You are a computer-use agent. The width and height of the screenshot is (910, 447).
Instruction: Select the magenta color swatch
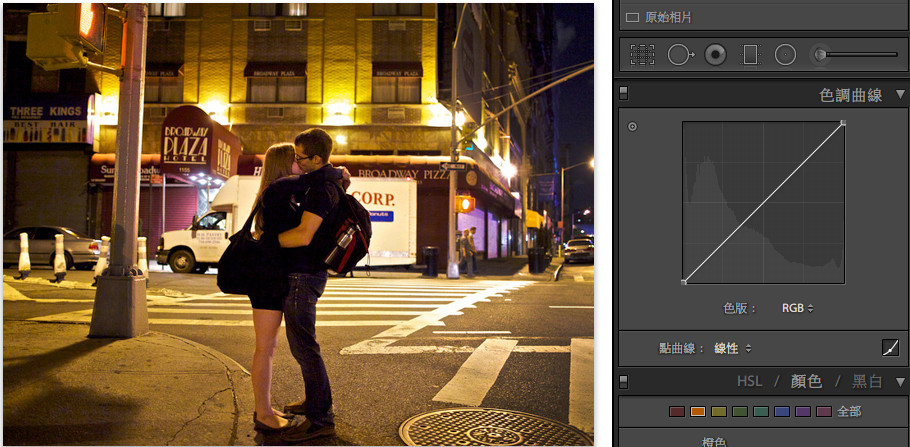[824, 412]
